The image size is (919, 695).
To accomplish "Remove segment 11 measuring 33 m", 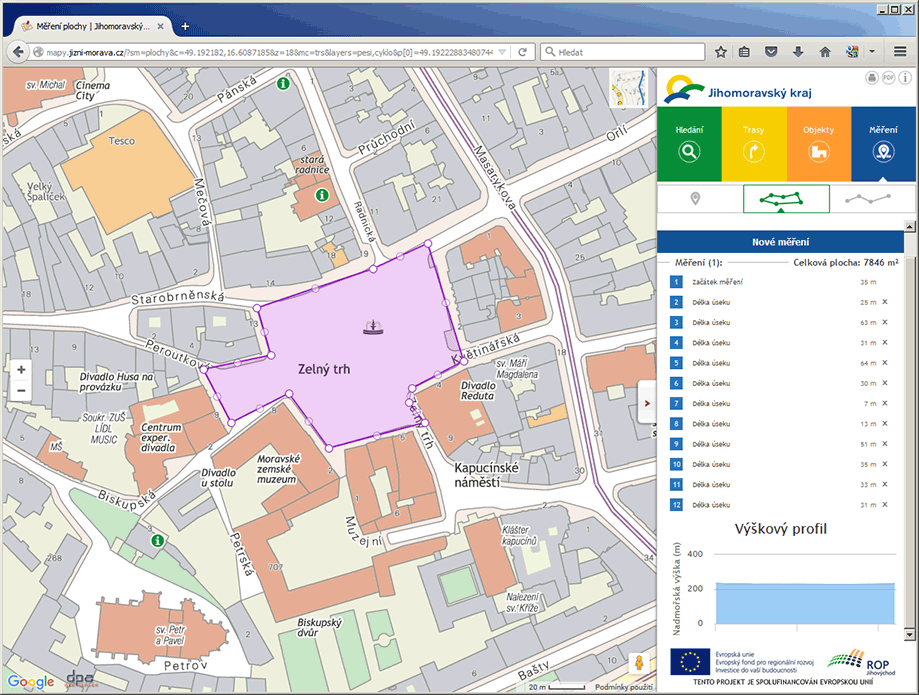I will pyautogui.click(x=885, y=485).
